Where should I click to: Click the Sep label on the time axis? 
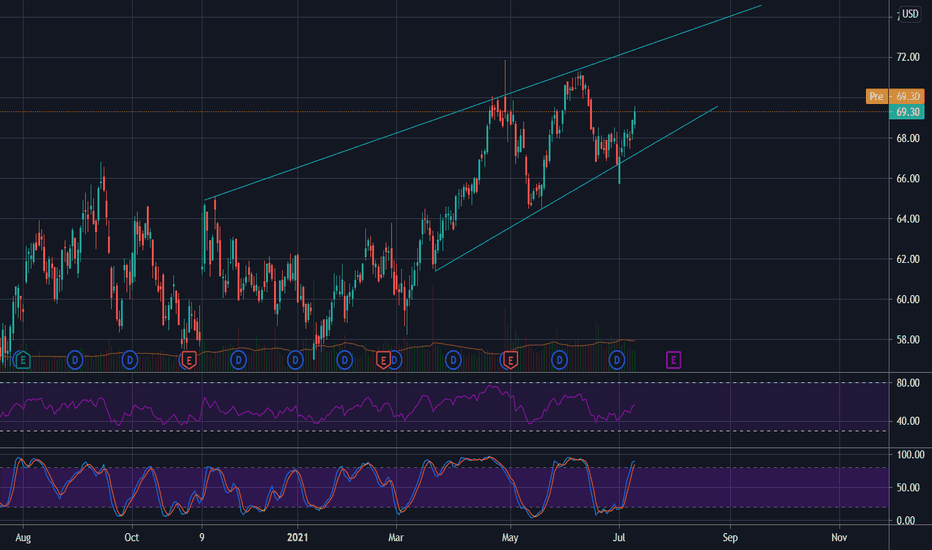730,538
